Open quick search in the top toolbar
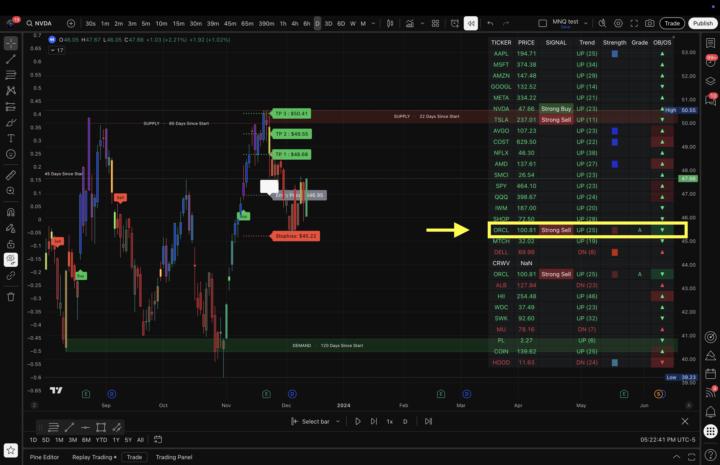Image resolution: width=720 pixels, height=465 pixels. (602, 23)
